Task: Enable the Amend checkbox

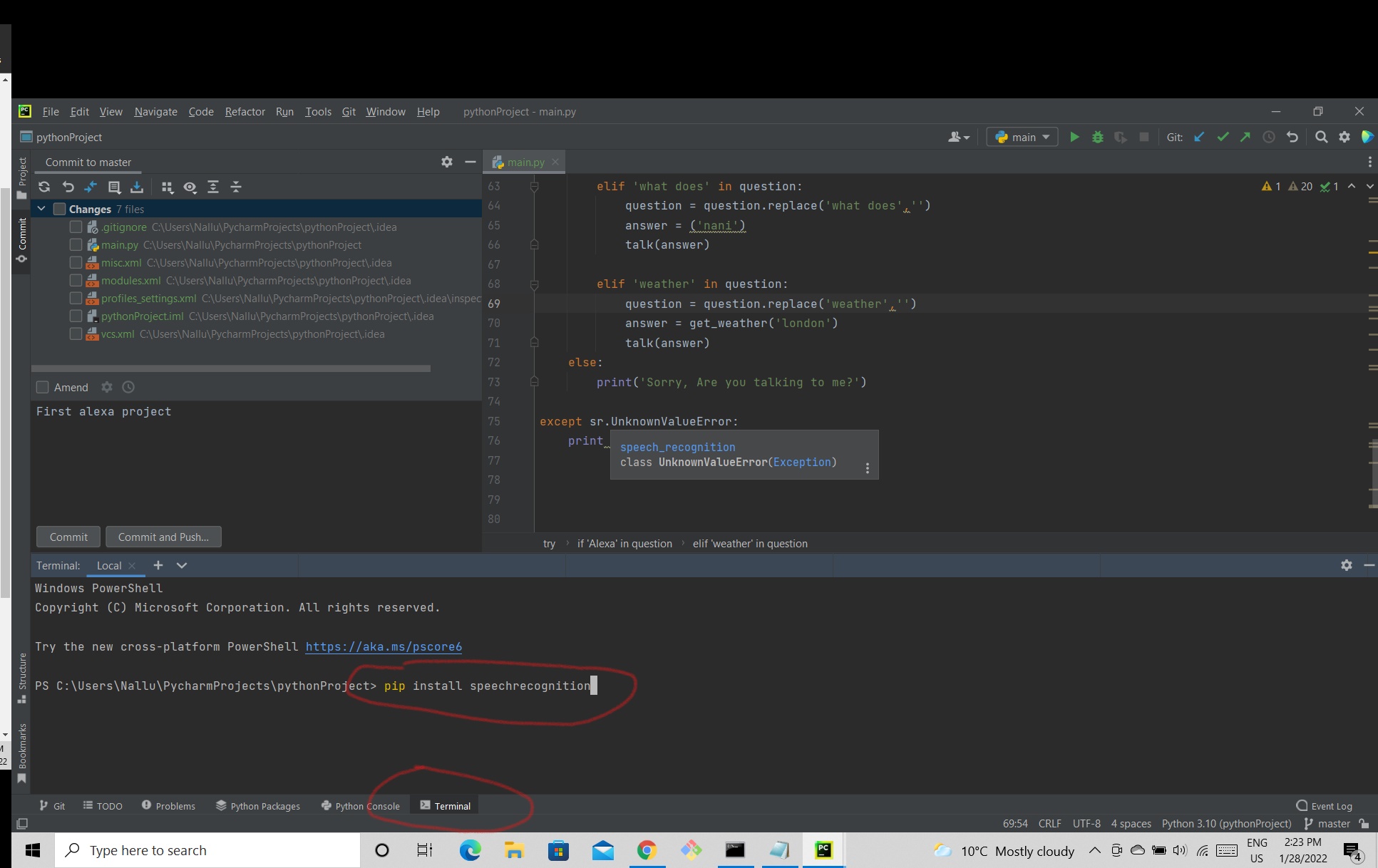Action: [x=43, y=387]
